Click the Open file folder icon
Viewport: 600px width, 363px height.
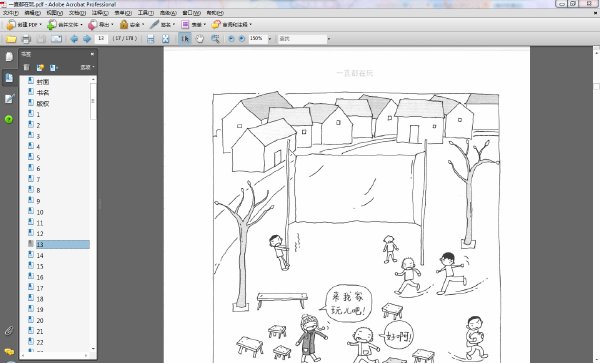pos(11,39)
